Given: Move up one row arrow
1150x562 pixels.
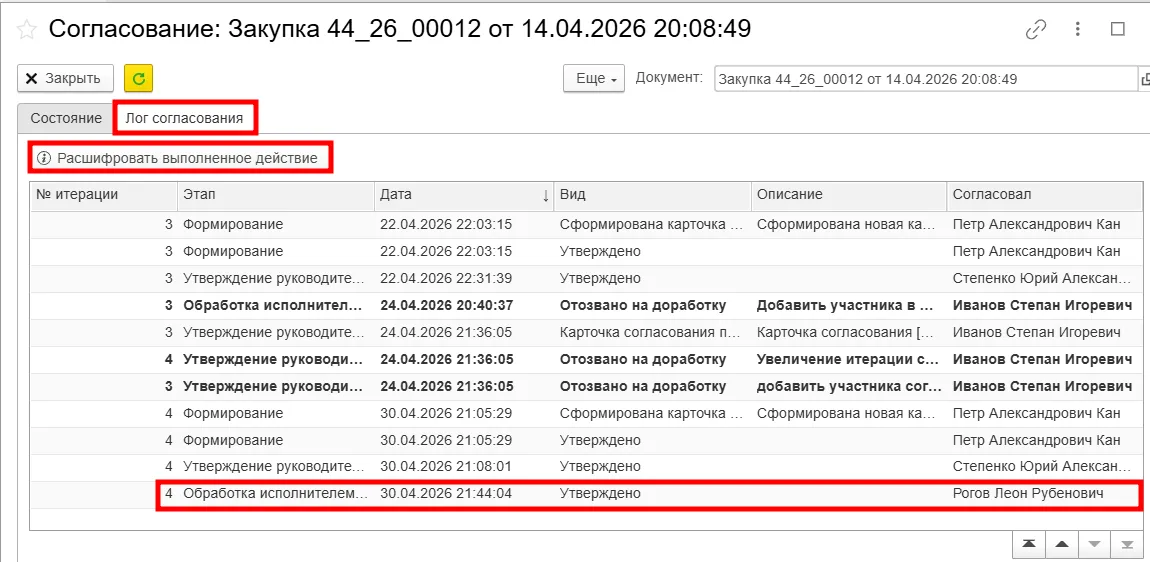Looking at the screenshot, I should 1061,544.
